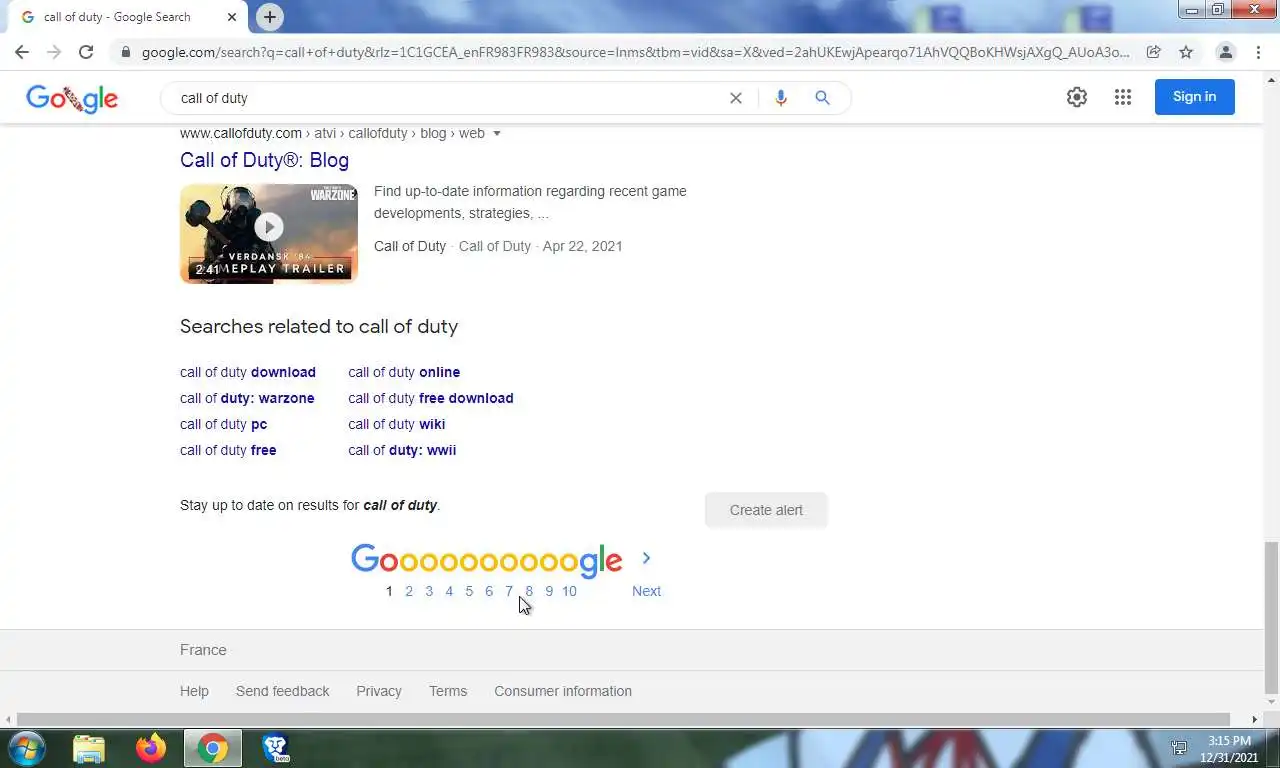The image size is (1280, 768).
Task: Launch File Explorer from the taskbar
Action: (x=88, y=748)
